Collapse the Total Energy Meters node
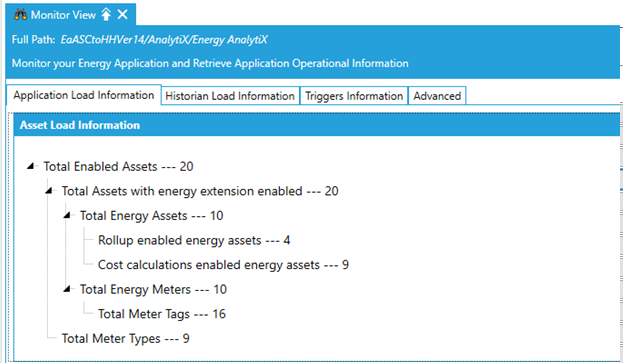This screenshot has width=623, height=363. point(67,289)
